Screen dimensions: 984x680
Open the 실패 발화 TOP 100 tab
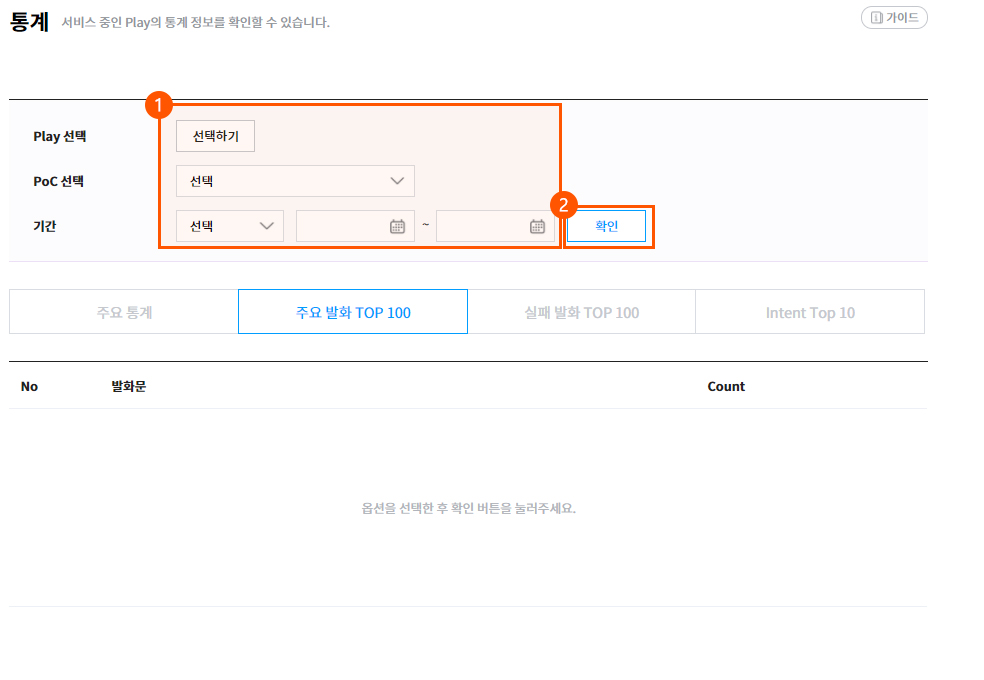tap(581, 312)
